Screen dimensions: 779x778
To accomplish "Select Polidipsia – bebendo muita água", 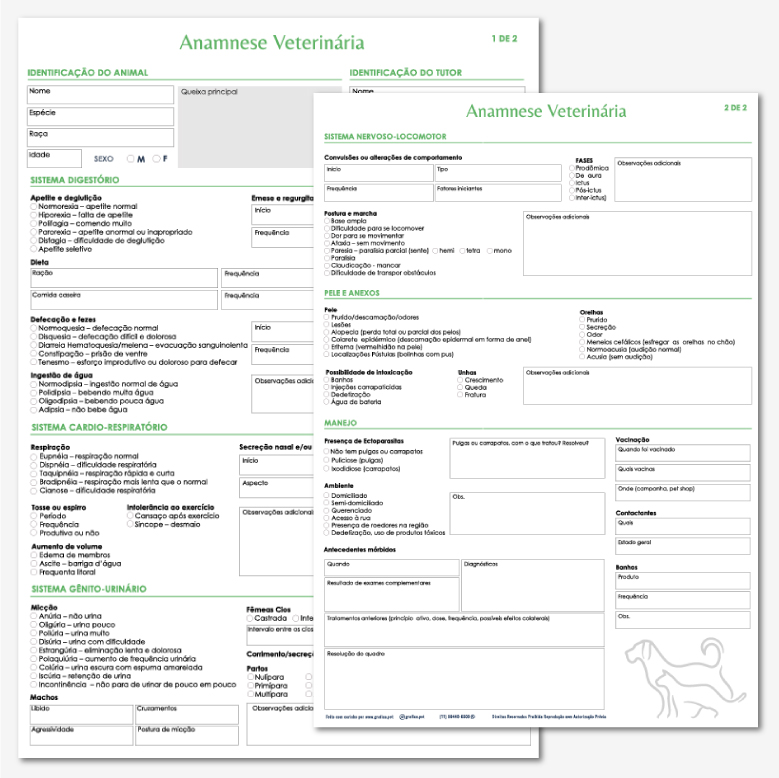I will [x=34, y=392].
